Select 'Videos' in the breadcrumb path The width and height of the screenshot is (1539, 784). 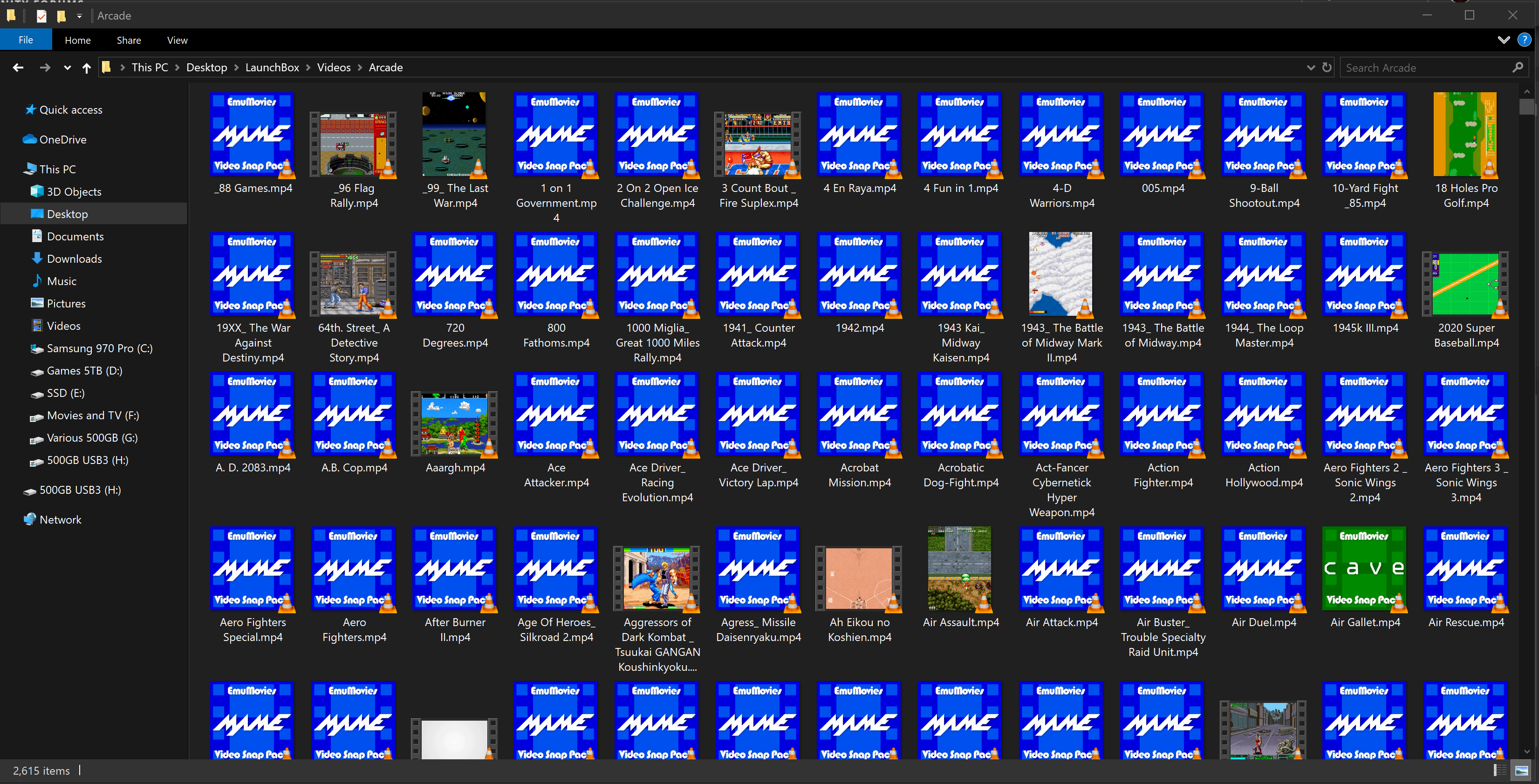tap(334, 68)
